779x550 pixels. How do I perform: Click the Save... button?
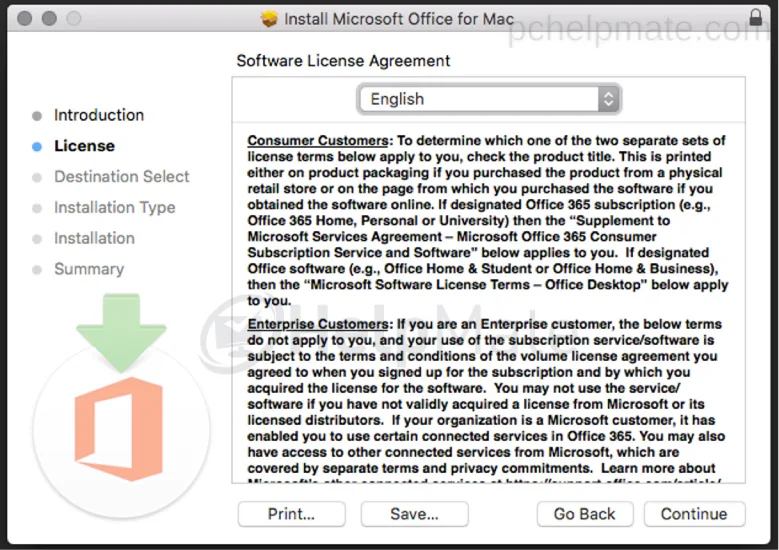(414, 514)
